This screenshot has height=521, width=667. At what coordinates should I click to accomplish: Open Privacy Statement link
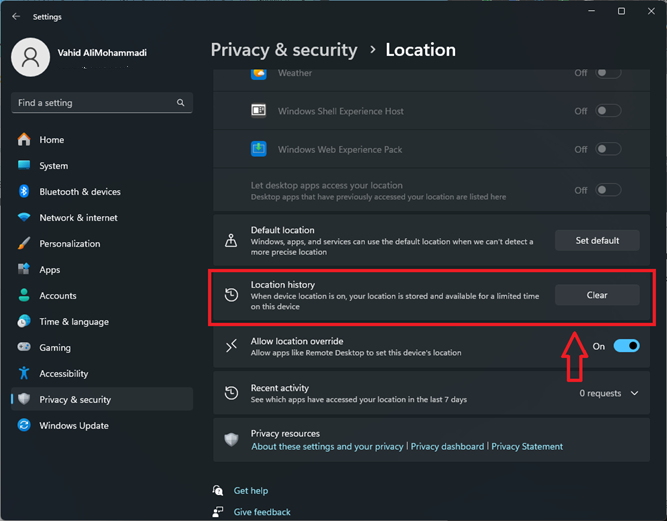click(527, 446)
